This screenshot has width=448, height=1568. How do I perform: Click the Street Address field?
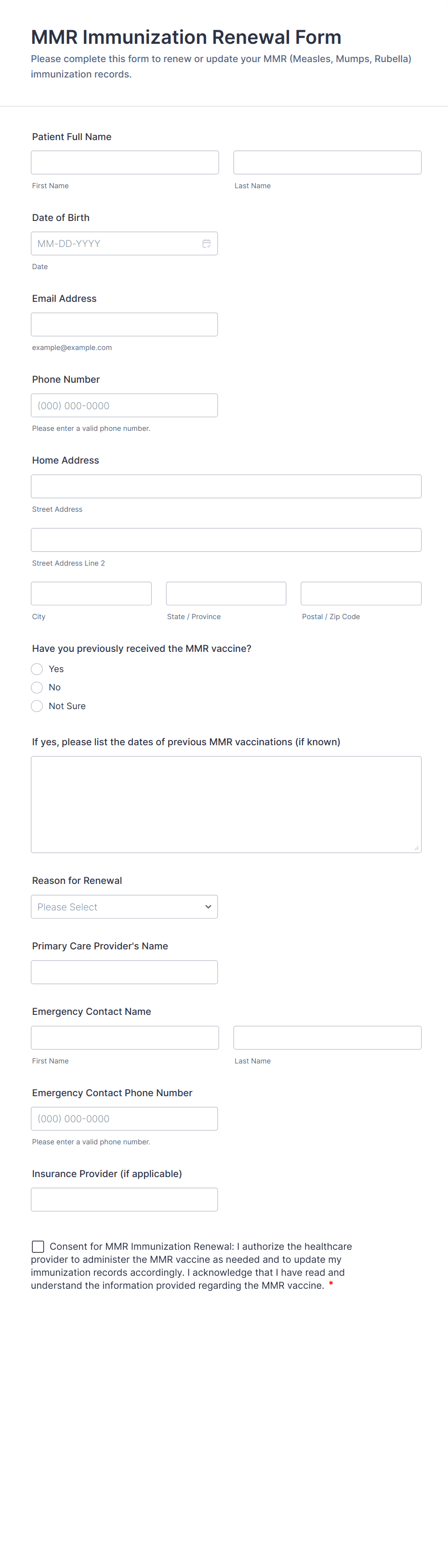[226, 486]
